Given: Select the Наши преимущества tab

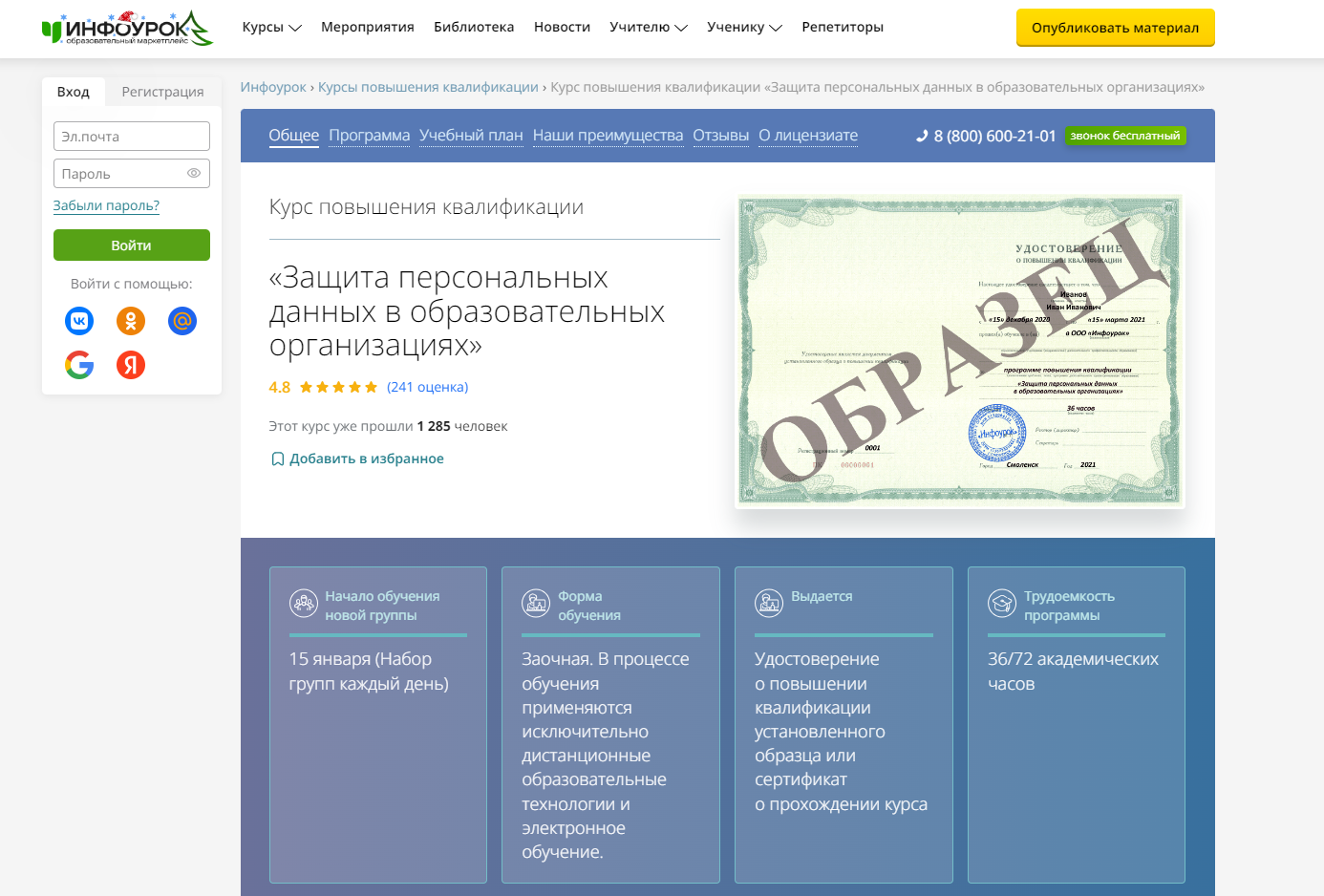Looking at the screenshot, I should (608, 136).
